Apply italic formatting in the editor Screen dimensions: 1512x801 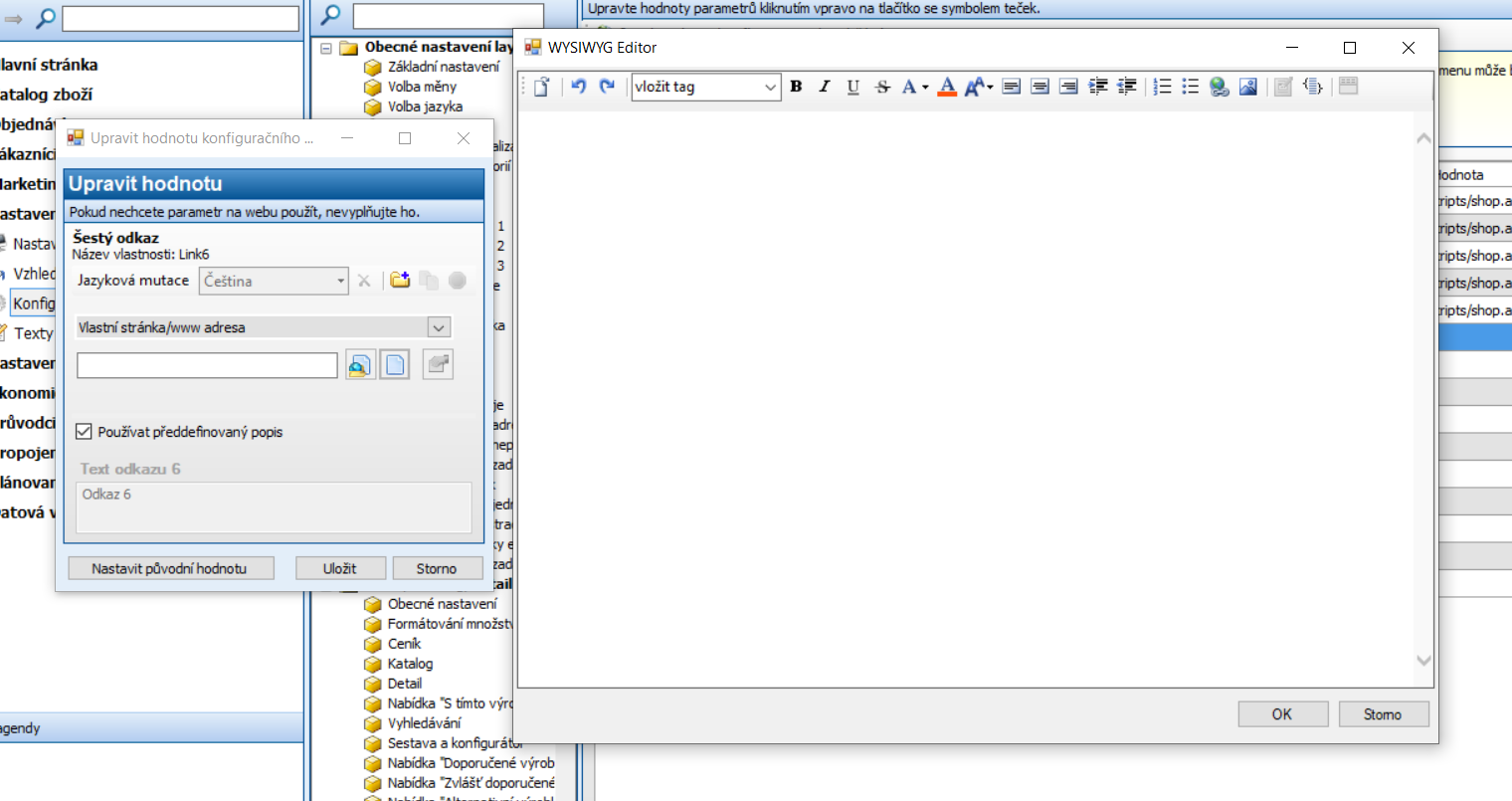coord(824,87)
